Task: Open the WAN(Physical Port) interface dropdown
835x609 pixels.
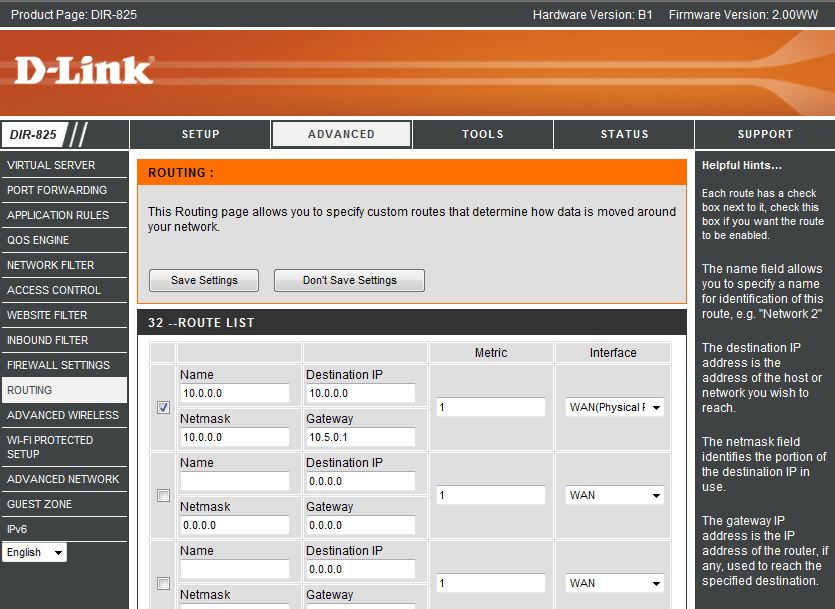Action: click(x=613, y=407)
